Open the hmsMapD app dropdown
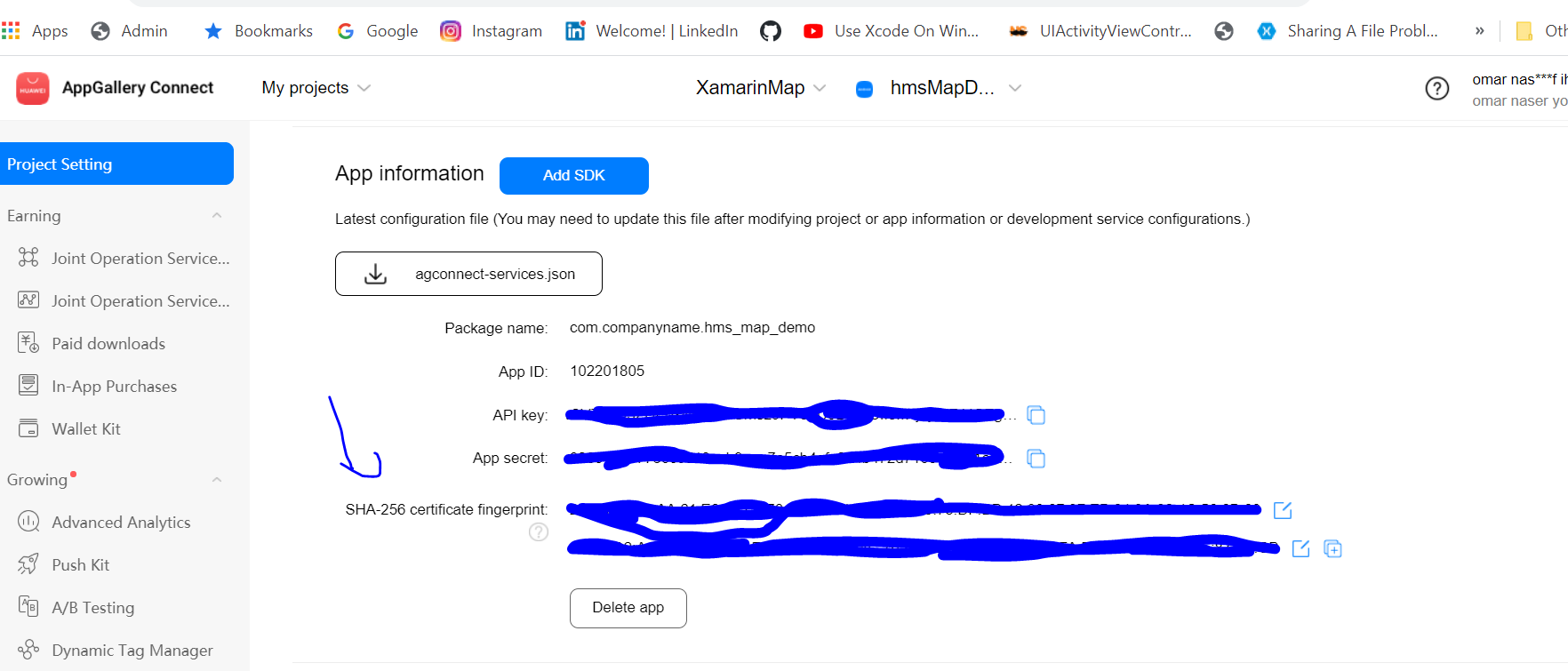This screenshot has height=671, width=1568. tap(956, 88)
